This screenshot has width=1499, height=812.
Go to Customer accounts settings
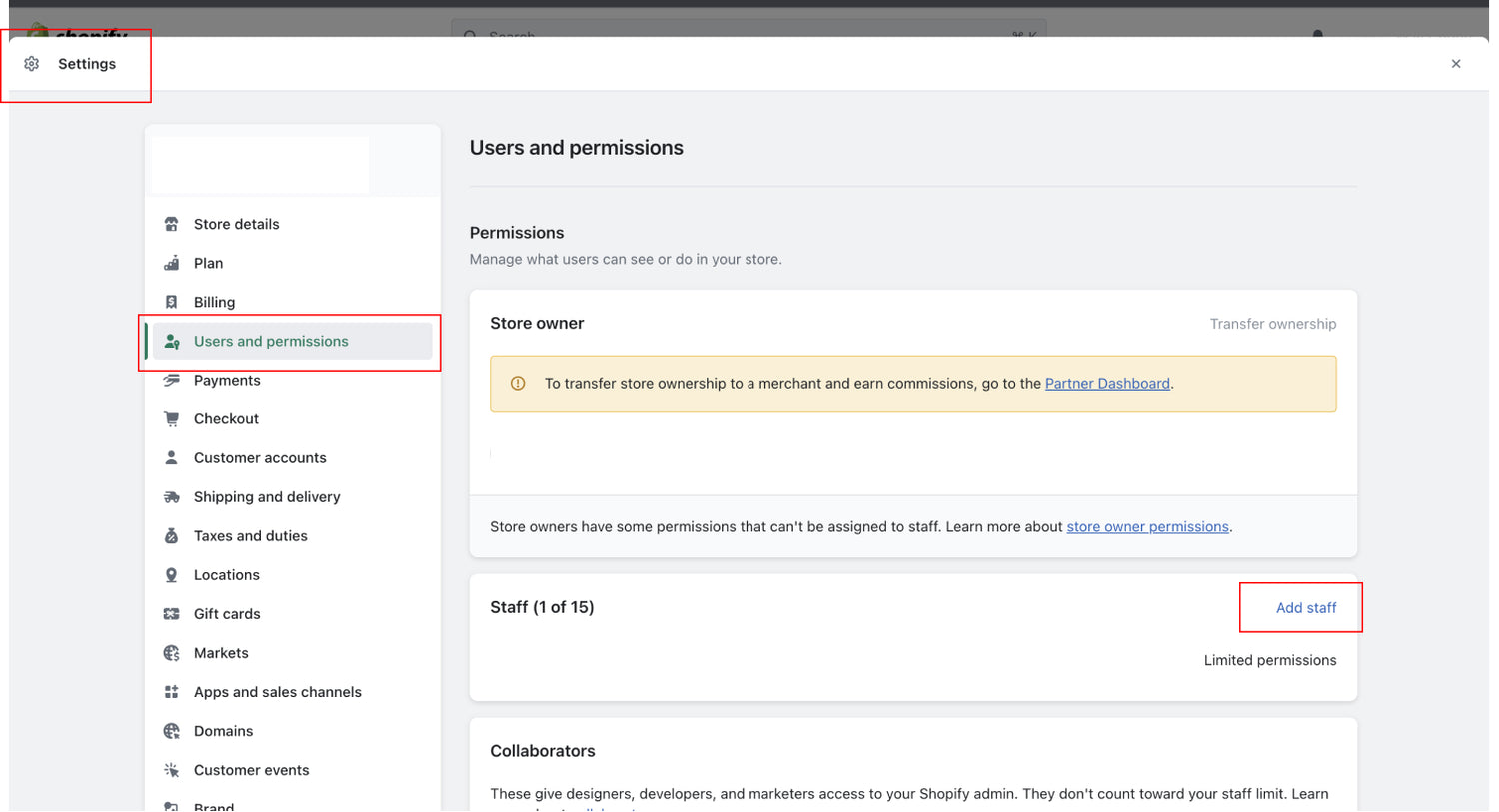pyautogui.click(x=260, y=458)
